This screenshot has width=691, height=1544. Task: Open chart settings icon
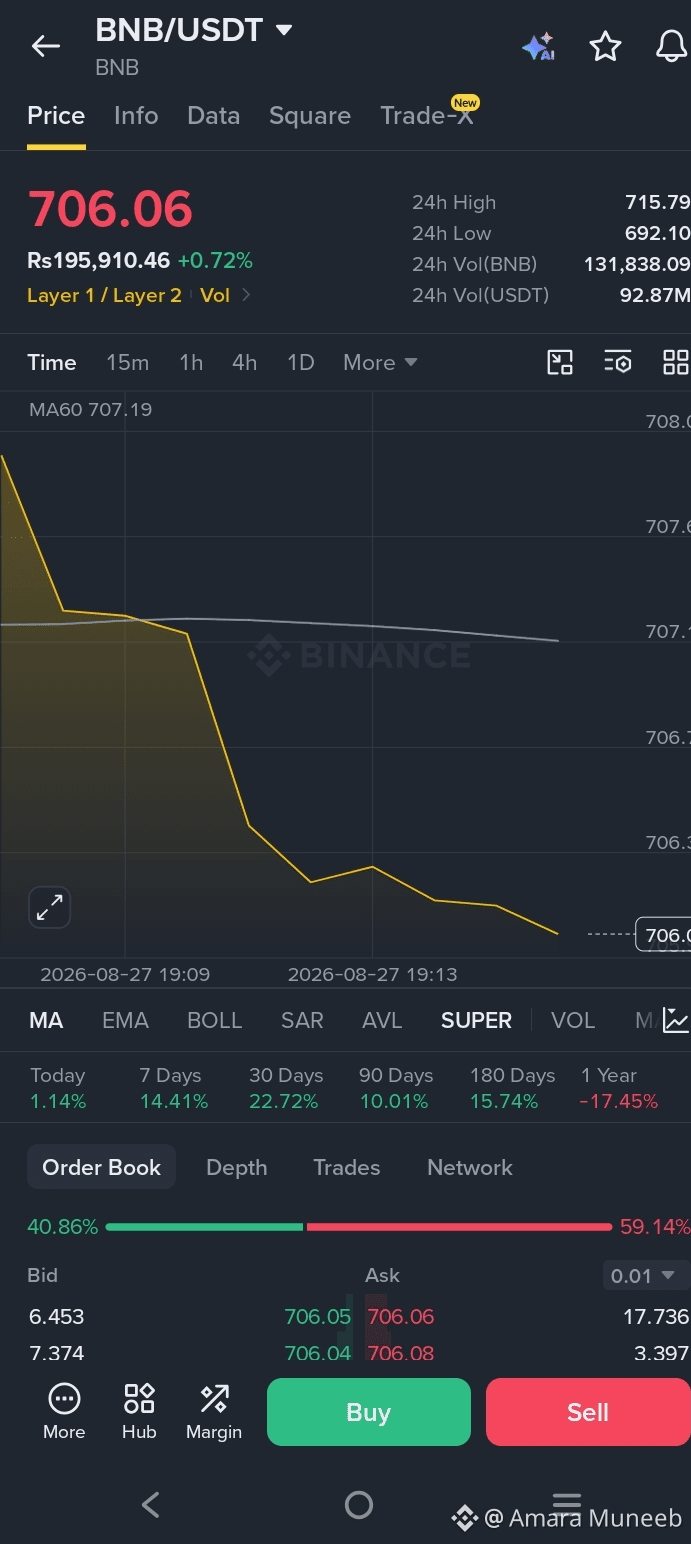click(x=618, y=362)
